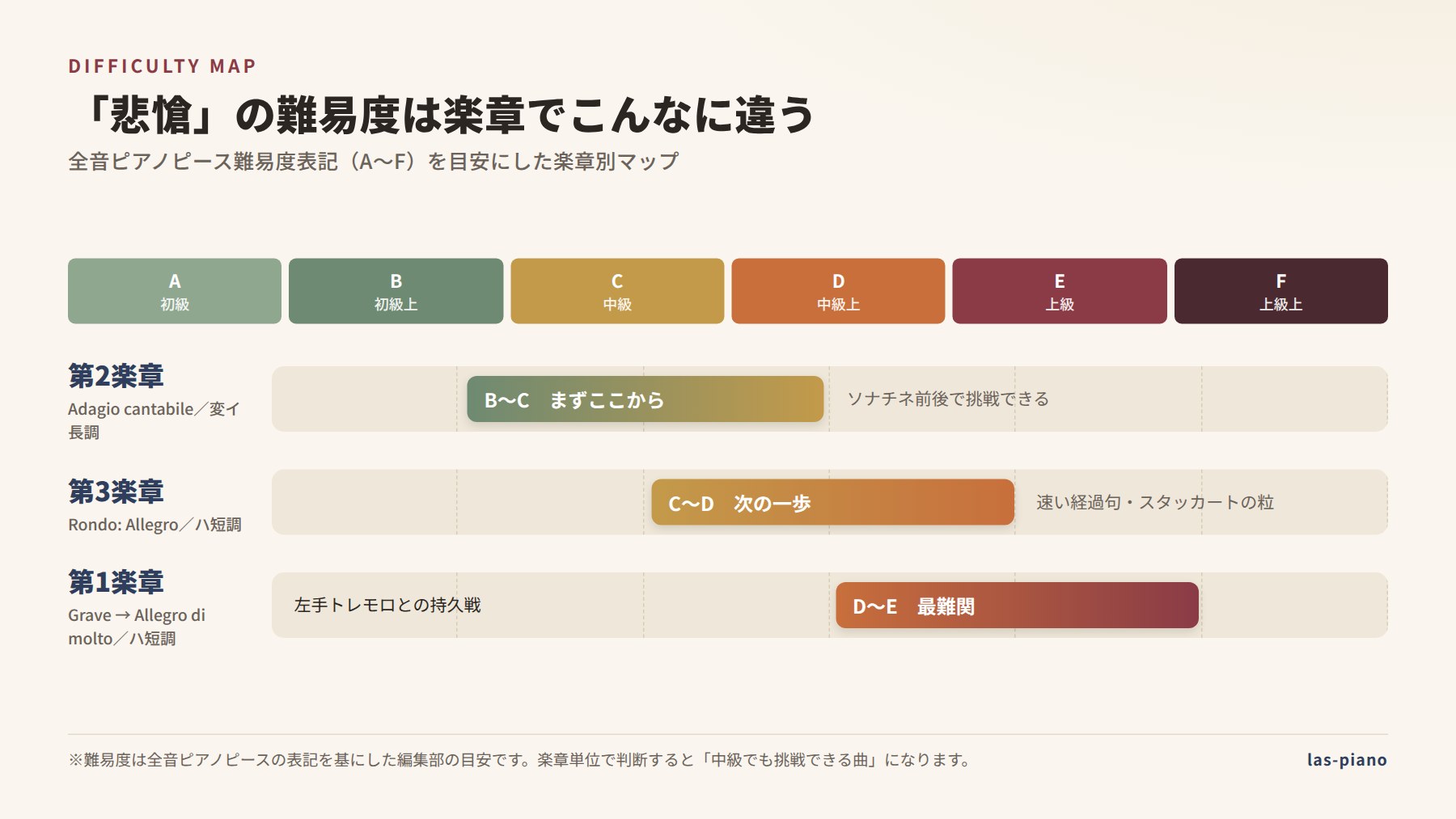Select the C〜D 次の一歩 bar
1456x819 pixels.
click(x=833, y=503)
